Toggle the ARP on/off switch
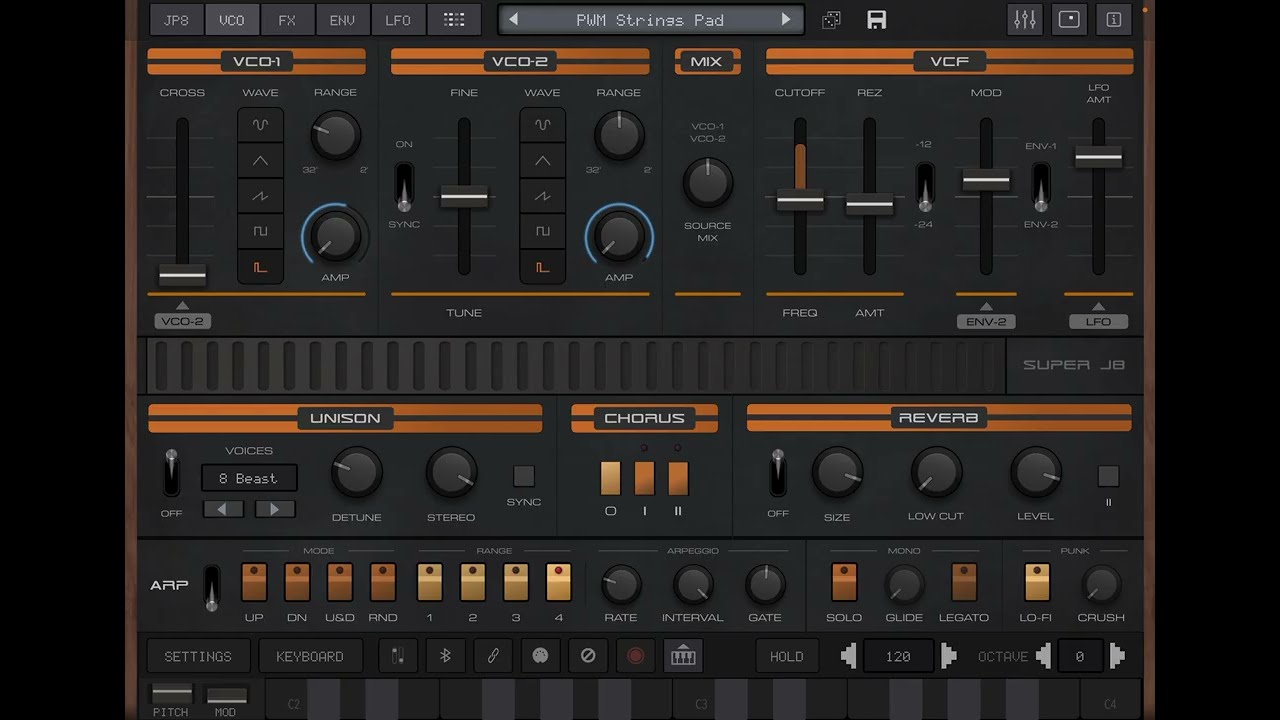This screenshot has width=1280, height=720. 211,588
